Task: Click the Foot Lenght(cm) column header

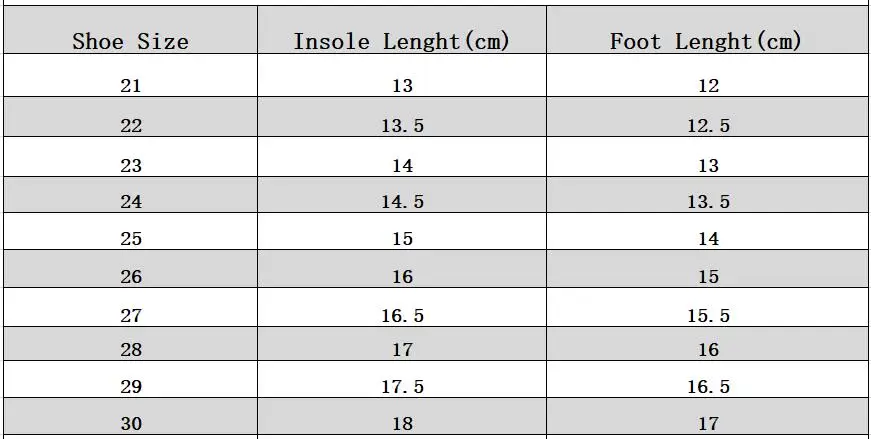Action: tap(707, 42)
